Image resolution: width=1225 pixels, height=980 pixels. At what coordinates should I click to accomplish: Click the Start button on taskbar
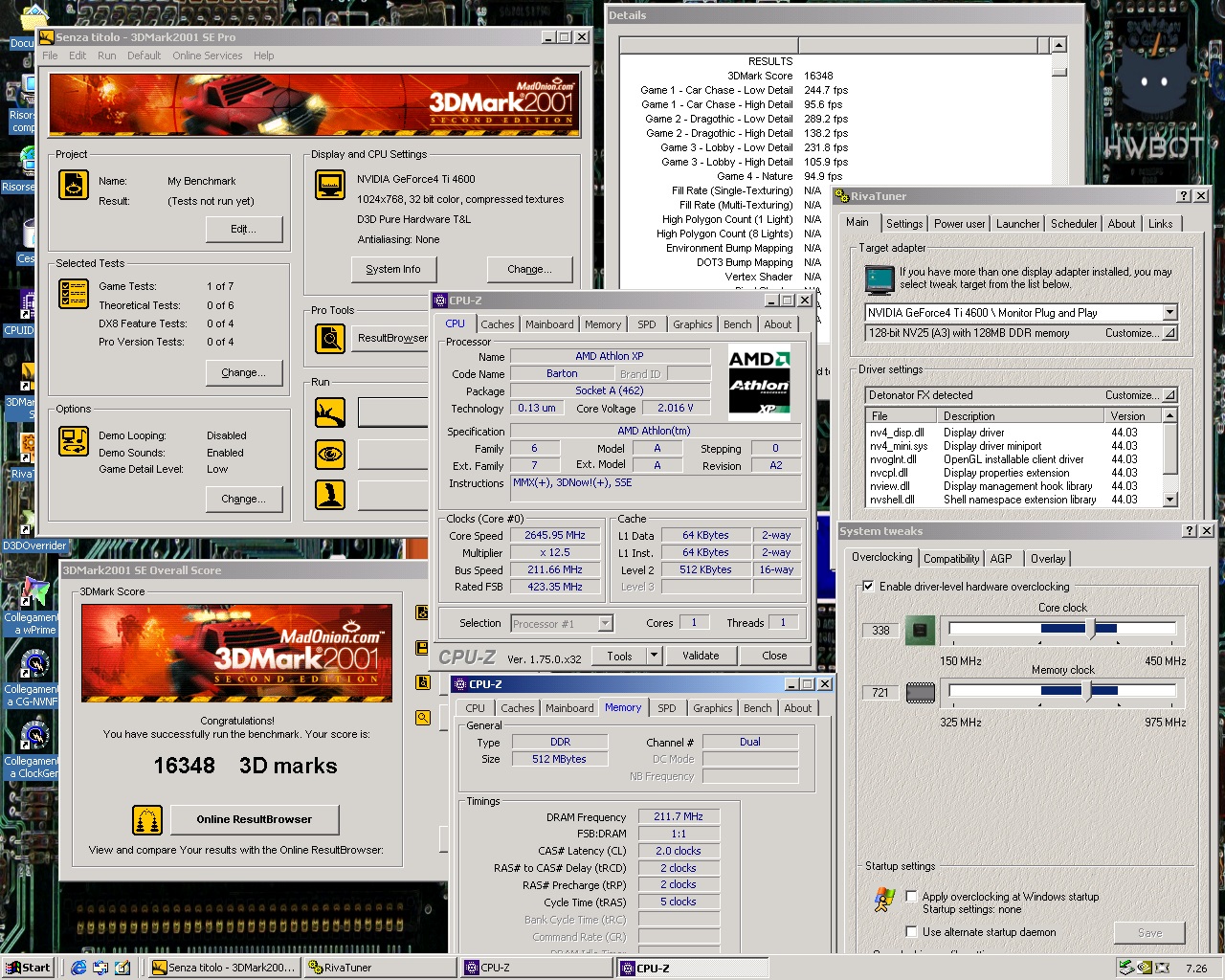point(28,968)
